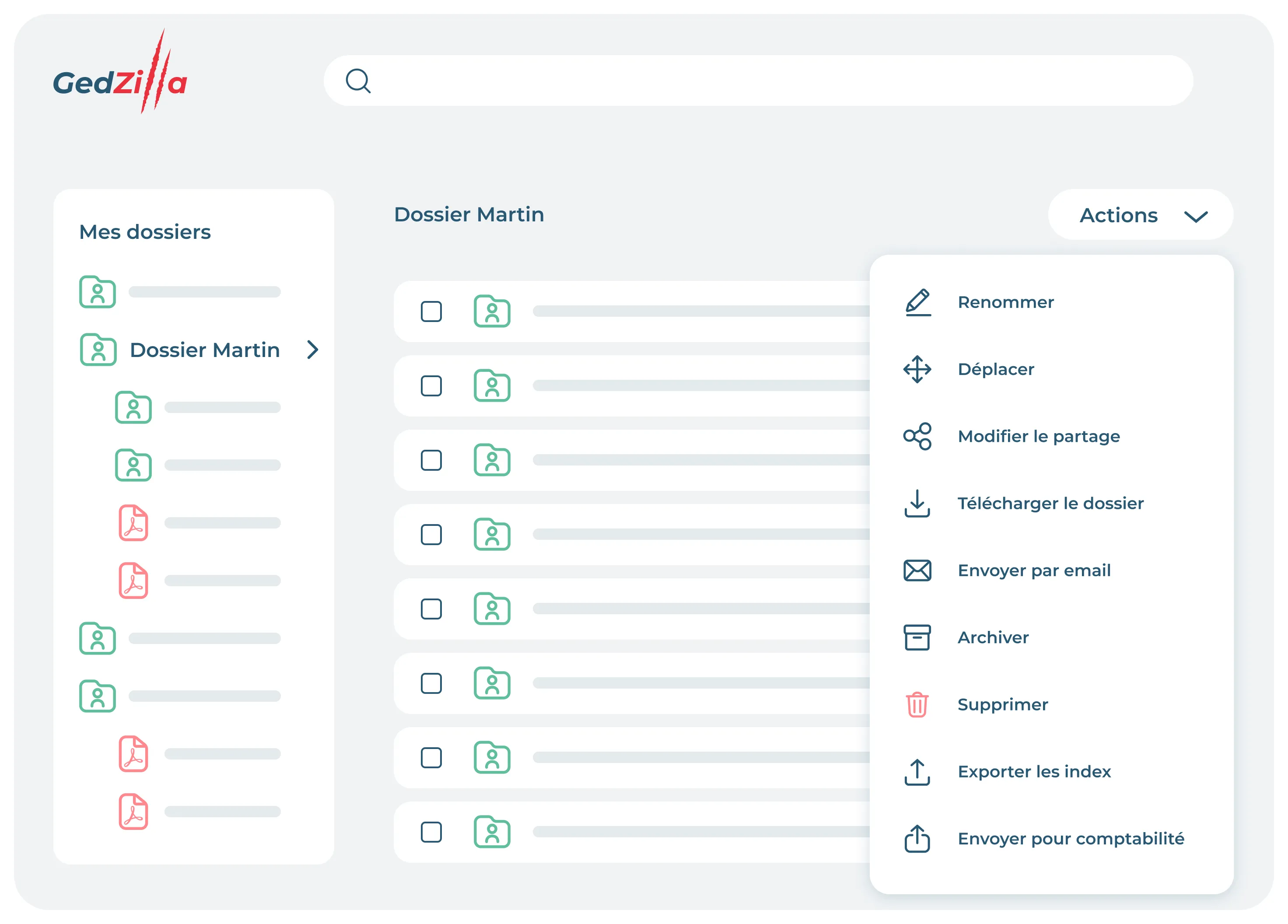Click the Actions chevron arrow

(x=1195, y=217)
